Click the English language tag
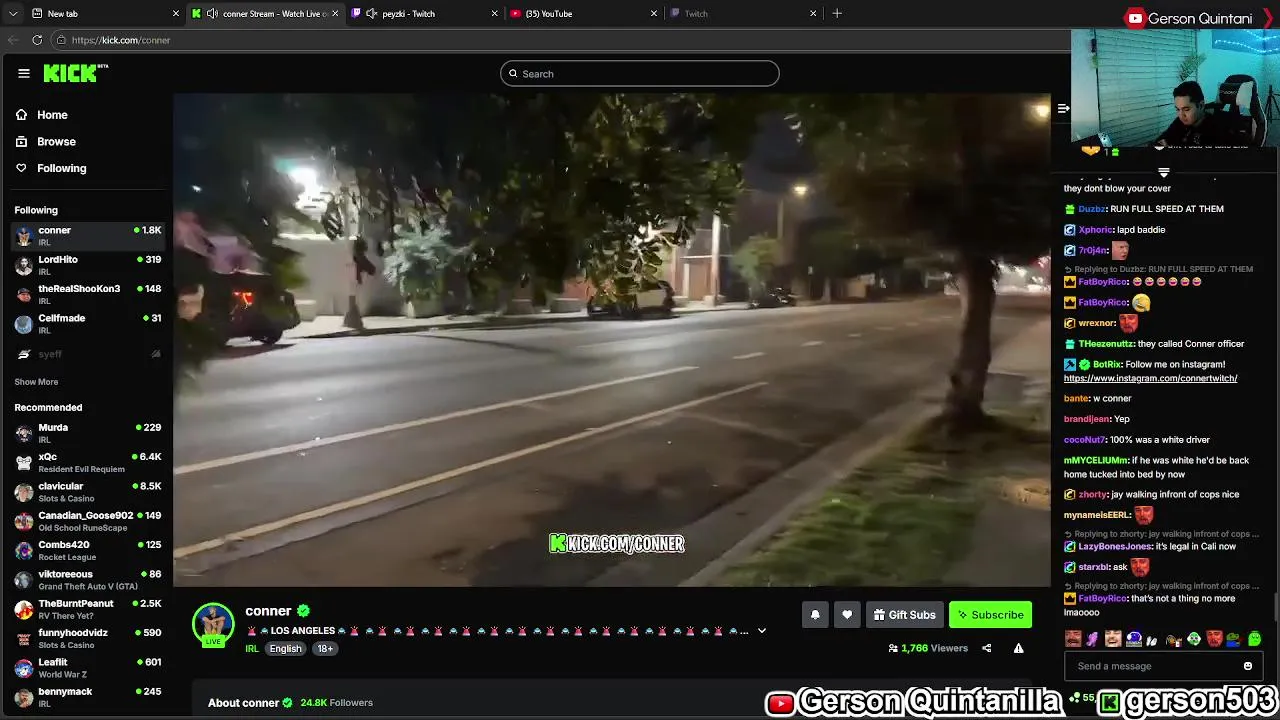The width and height of the screenshot is (1280, 720). click(285, 648)
